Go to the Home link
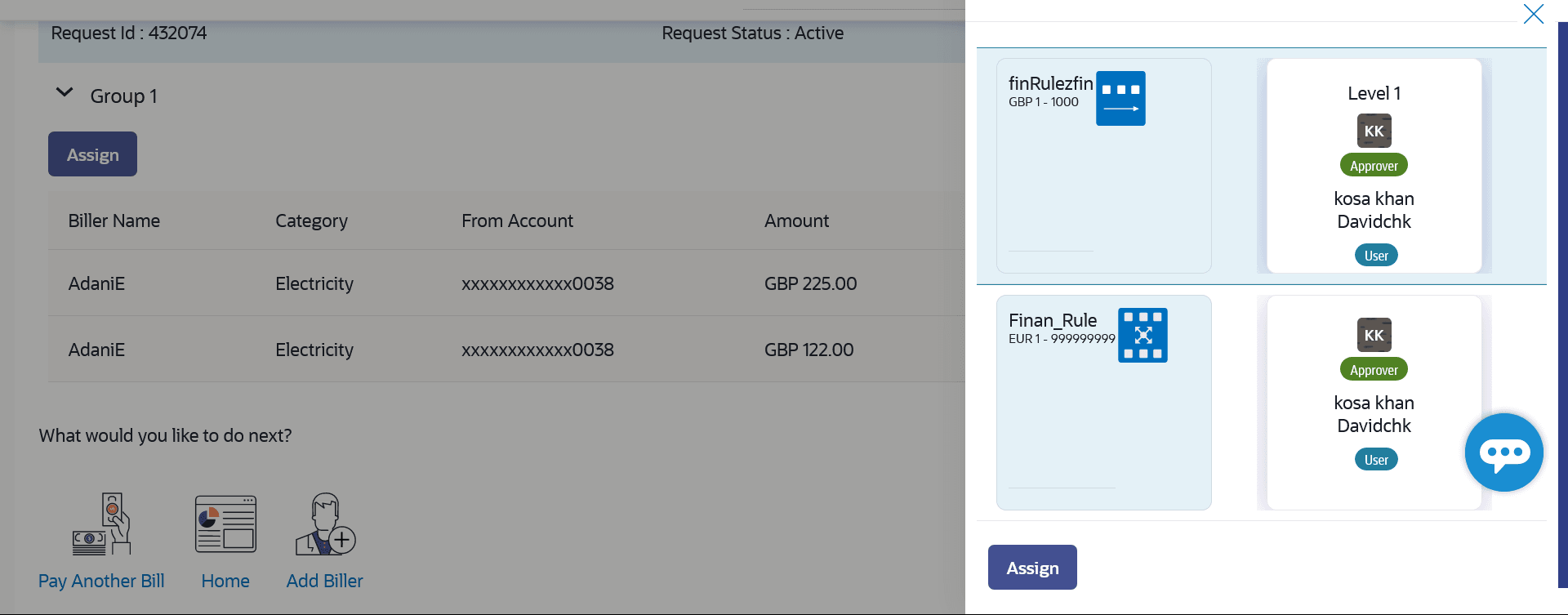The width and height of the screenshot is (1568, 615). (x=225, y=581)
